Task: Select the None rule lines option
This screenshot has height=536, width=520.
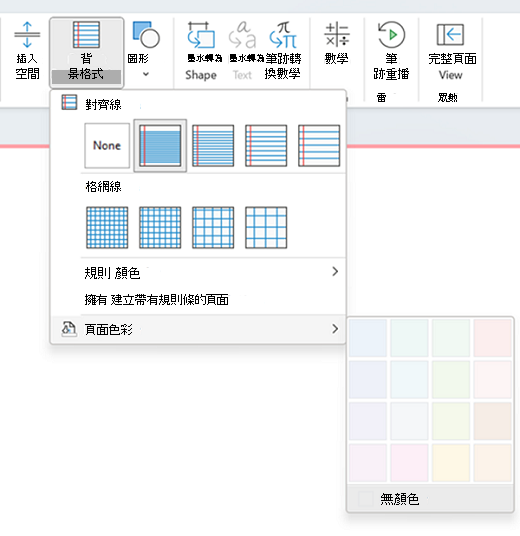Action: pos(107,146)
